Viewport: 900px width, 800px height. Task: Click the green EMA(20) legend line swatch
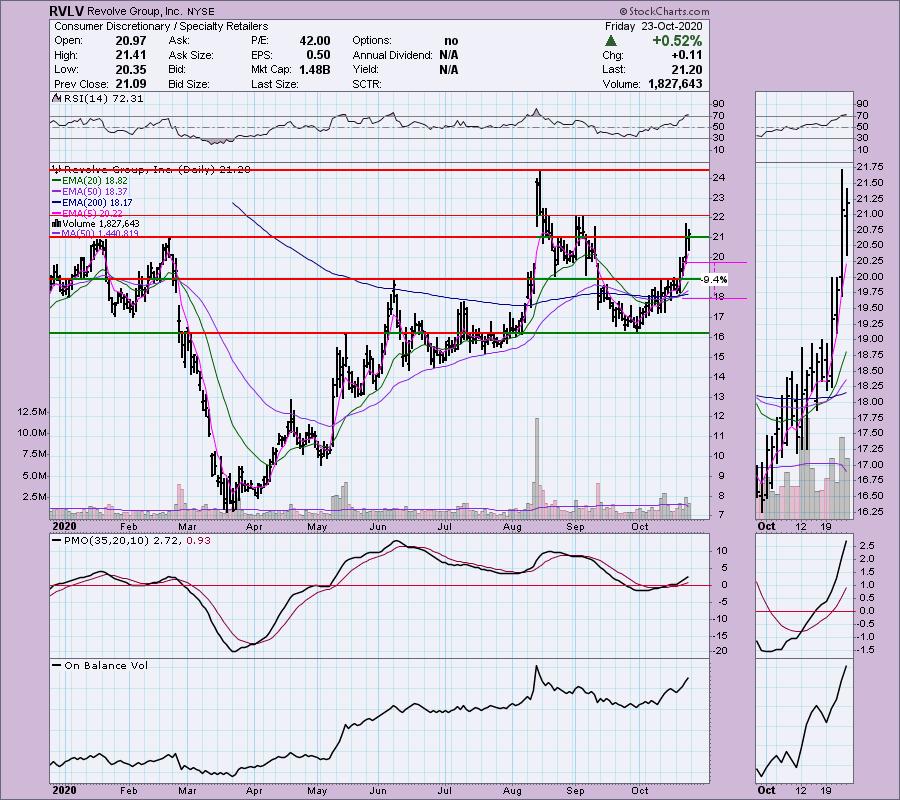coord(56,181)
